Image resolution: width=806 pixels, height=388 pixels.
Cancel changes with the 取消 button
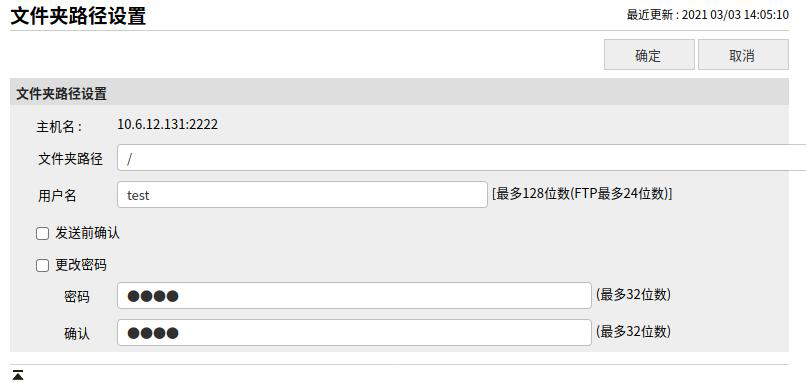coord(743,54)
